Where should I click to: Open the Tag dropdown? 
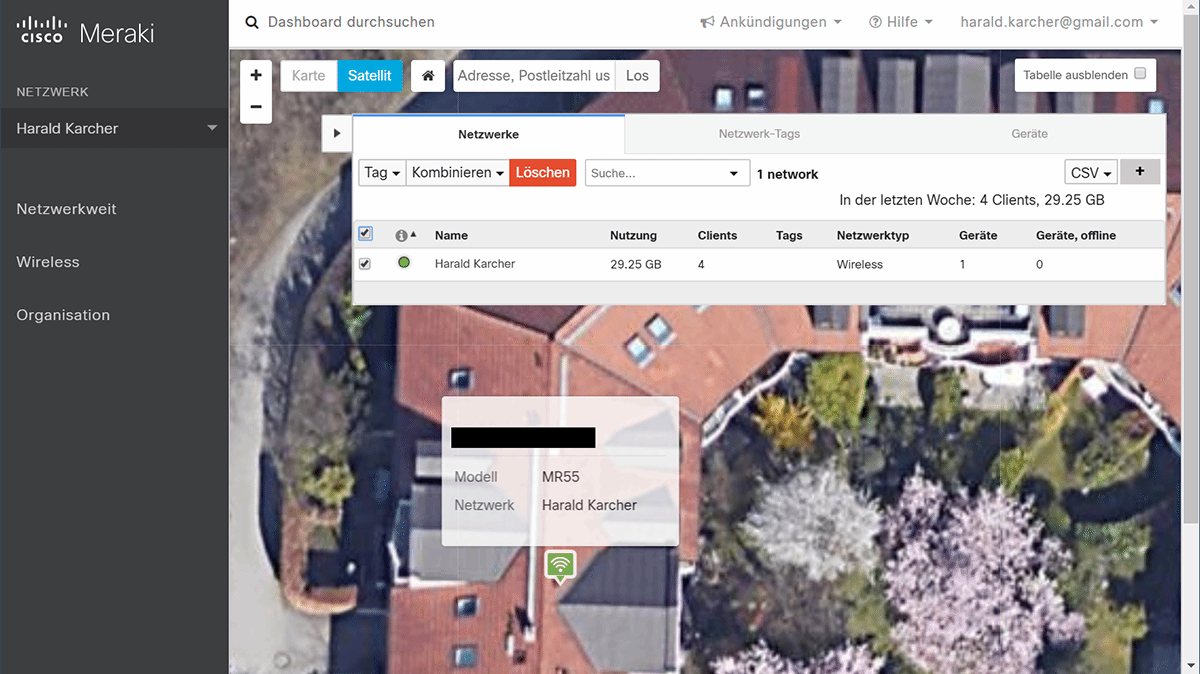382,173
